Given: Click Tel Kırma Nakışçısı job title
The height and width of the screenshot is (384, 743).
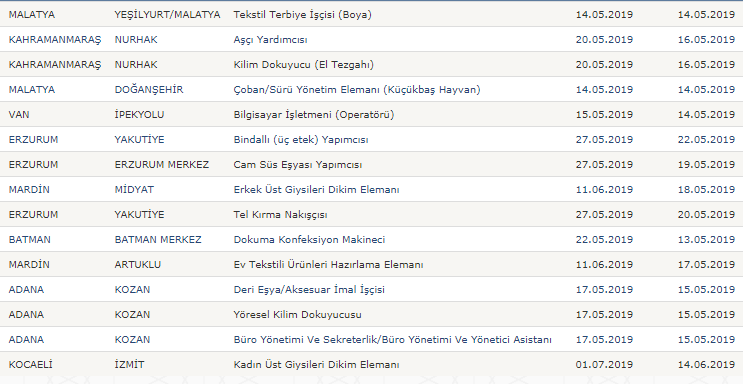Looking at the screenshot, I should coord(280,215).
